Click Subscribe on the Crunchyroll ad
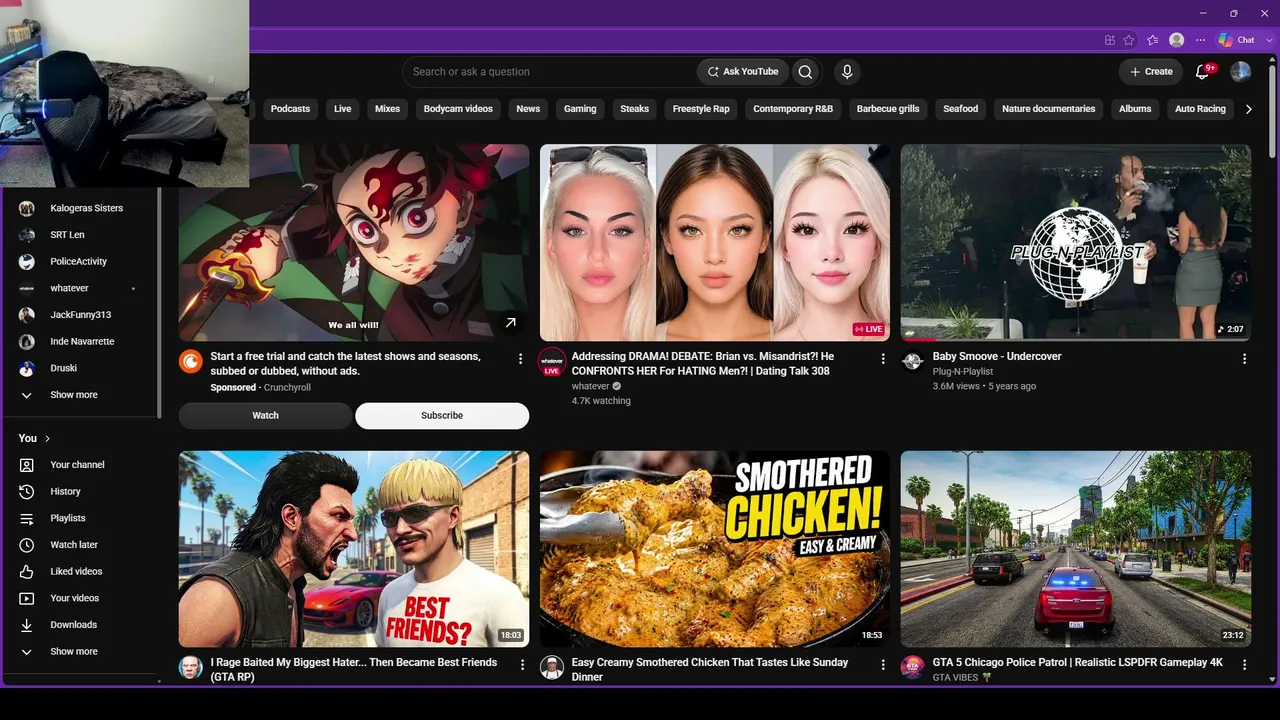The image size is (1280, 720). click(x=442, y=416)
